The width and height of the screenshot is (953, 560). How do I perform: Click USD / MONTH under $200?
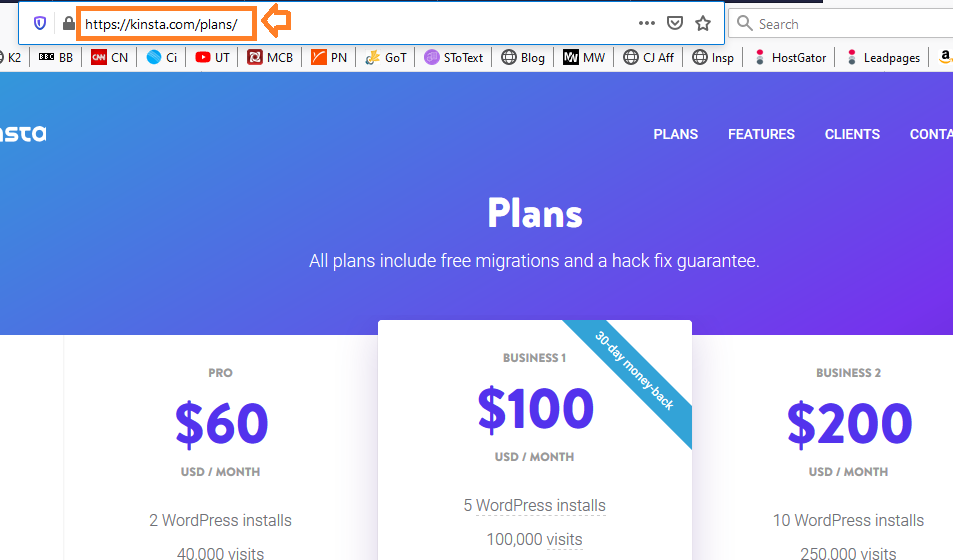pos(848,472)
